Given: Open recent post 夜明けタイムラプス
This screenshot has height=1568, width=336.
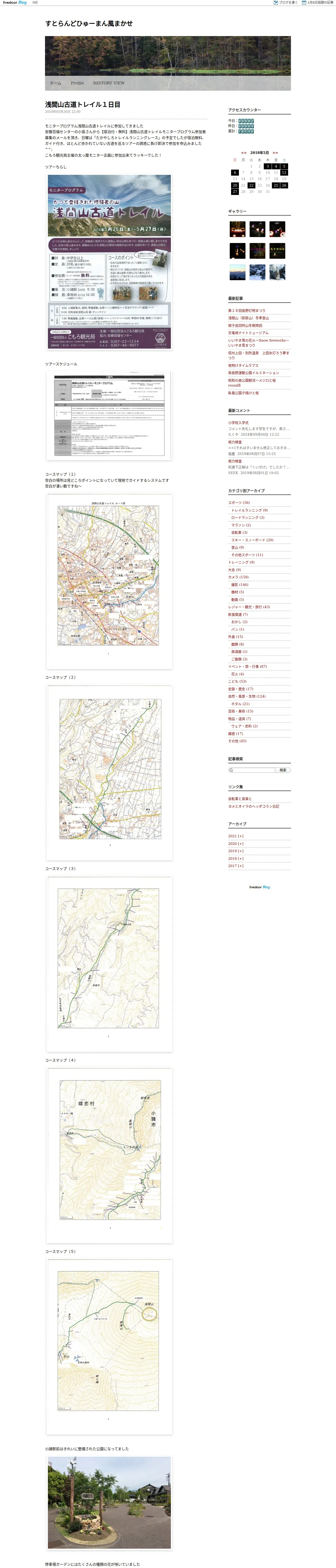Looking at the screenshot, I should click(243, 366).
